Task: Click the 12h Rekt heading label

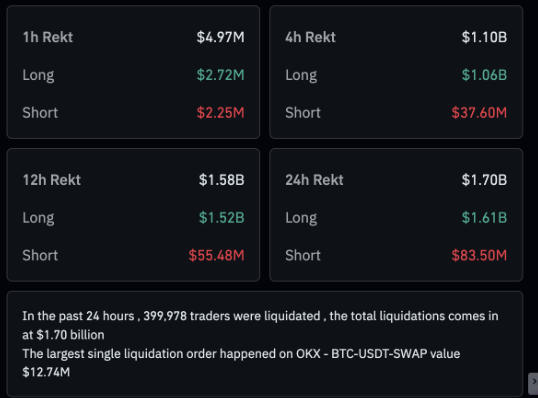Action: (x=51, y=180)
